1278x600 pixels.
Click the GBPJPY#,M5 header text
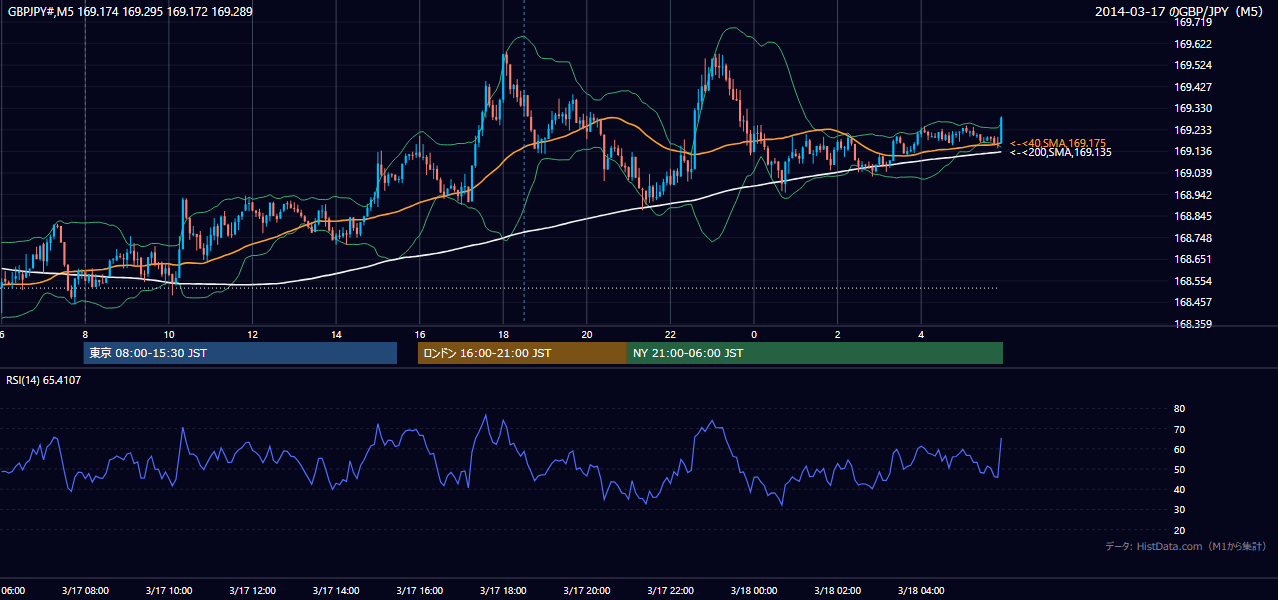tap(130, 11)
